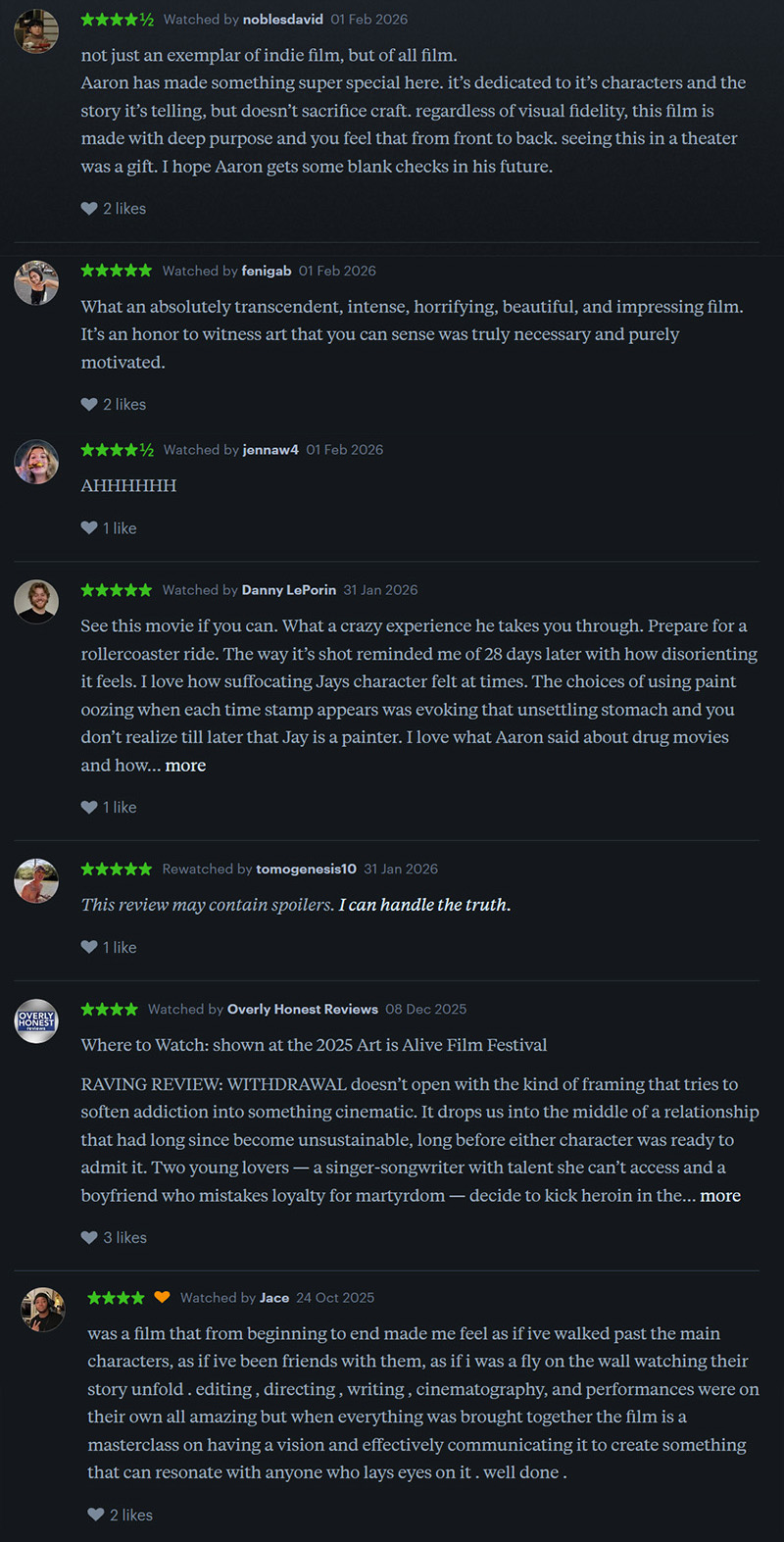The height and width of the screenshot is (1542, 784).
Task: Click the heart icon on fenigab's review
Action: 89,404
